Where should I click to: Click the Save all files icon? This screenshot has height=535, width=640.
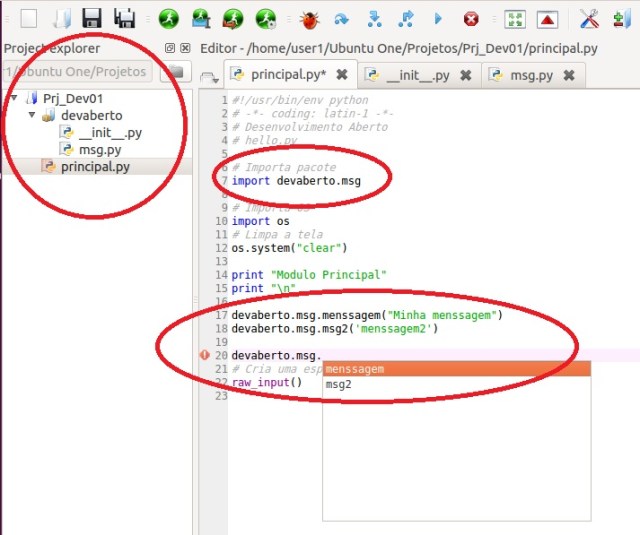pos(125,18)
